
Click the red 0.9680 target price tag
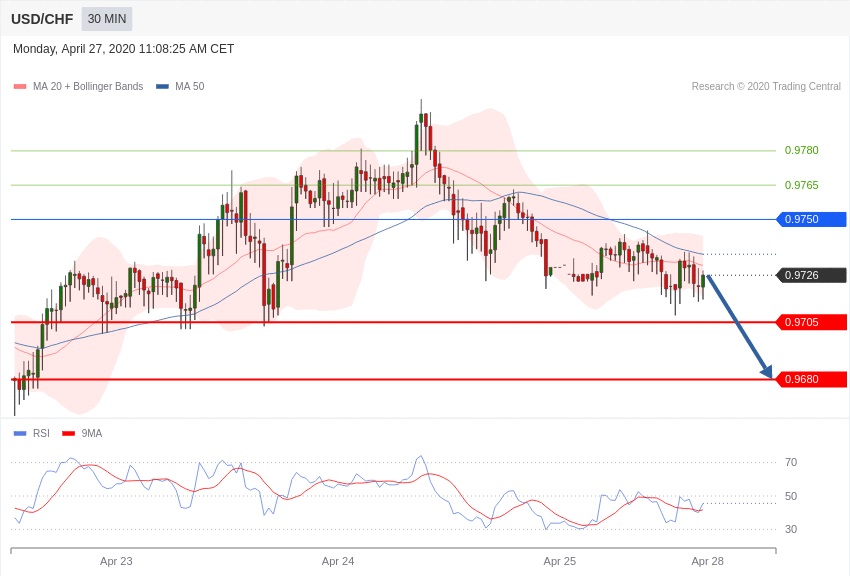pos(811,379)
